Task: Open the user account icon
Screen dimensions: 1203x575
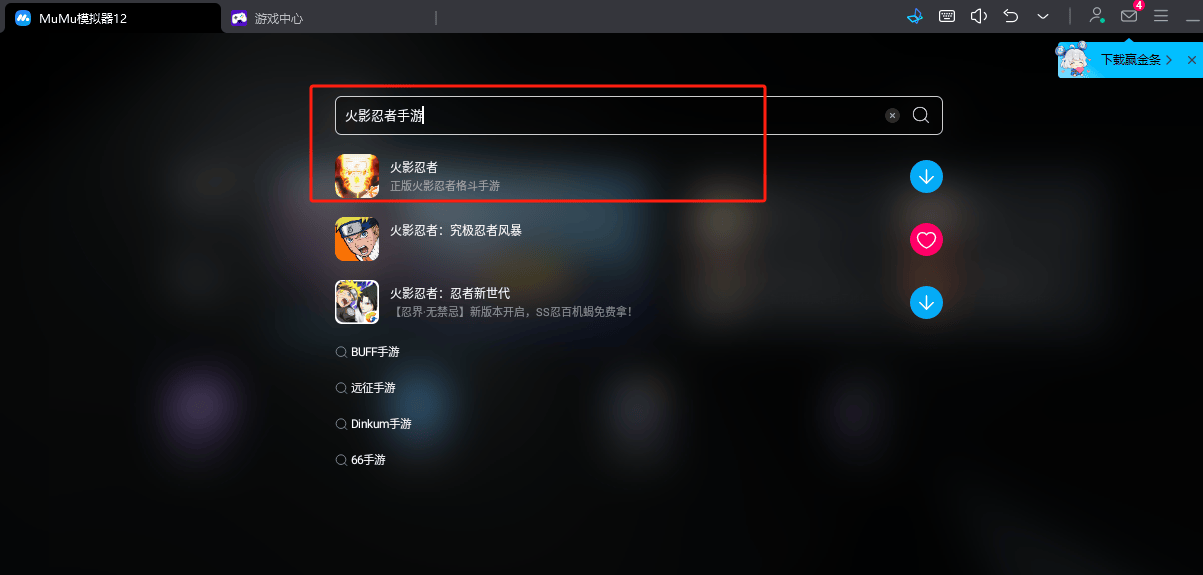Action: coord(1097,16)
